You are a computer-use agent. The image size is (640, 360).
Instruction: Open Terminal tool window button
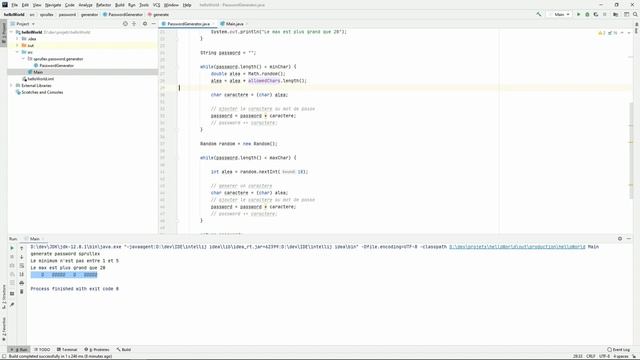click(x=67, y=349)
